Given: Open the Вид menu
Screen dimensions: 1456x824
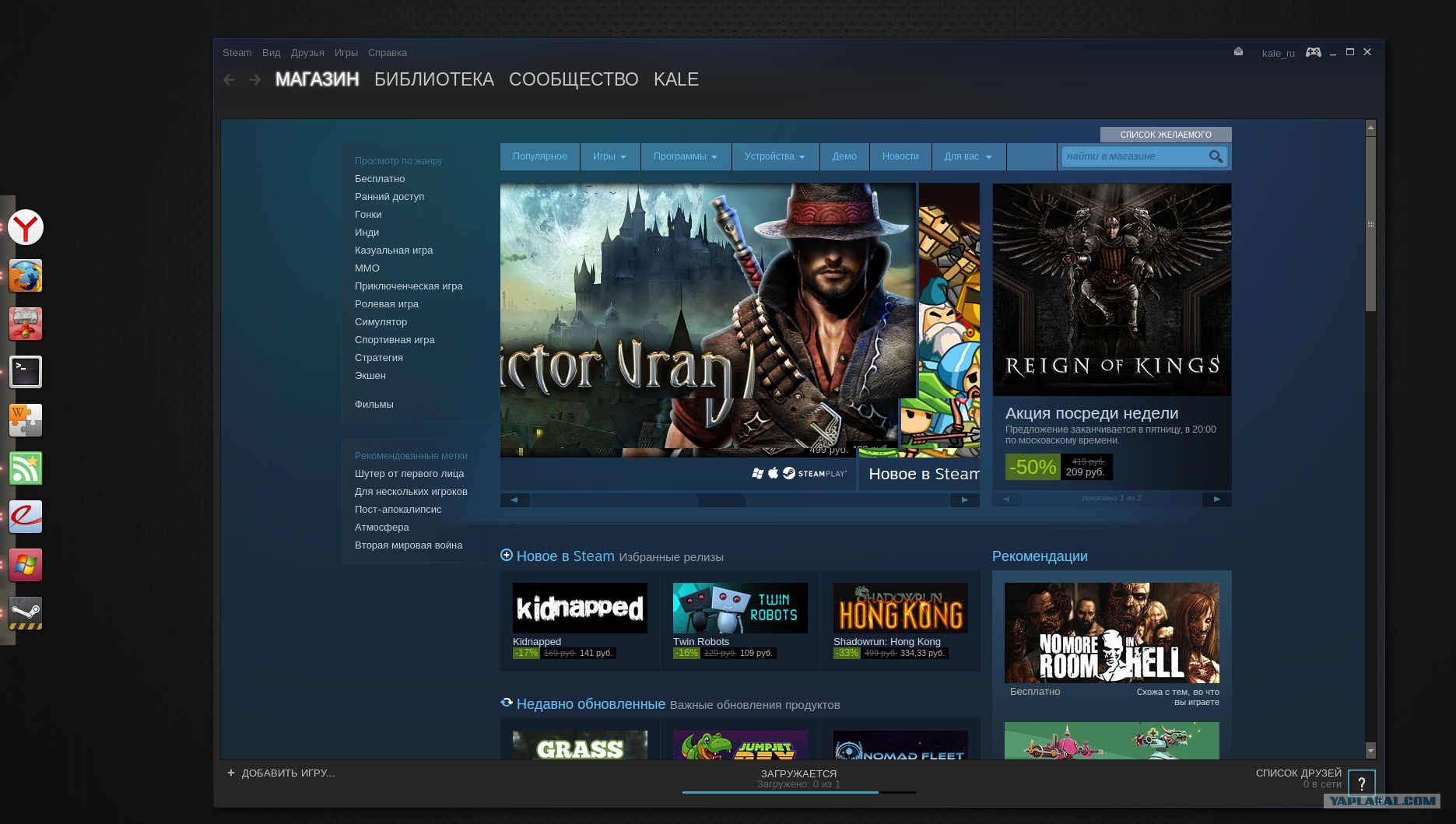Looking at the screenshot, I should click(272, 52).
